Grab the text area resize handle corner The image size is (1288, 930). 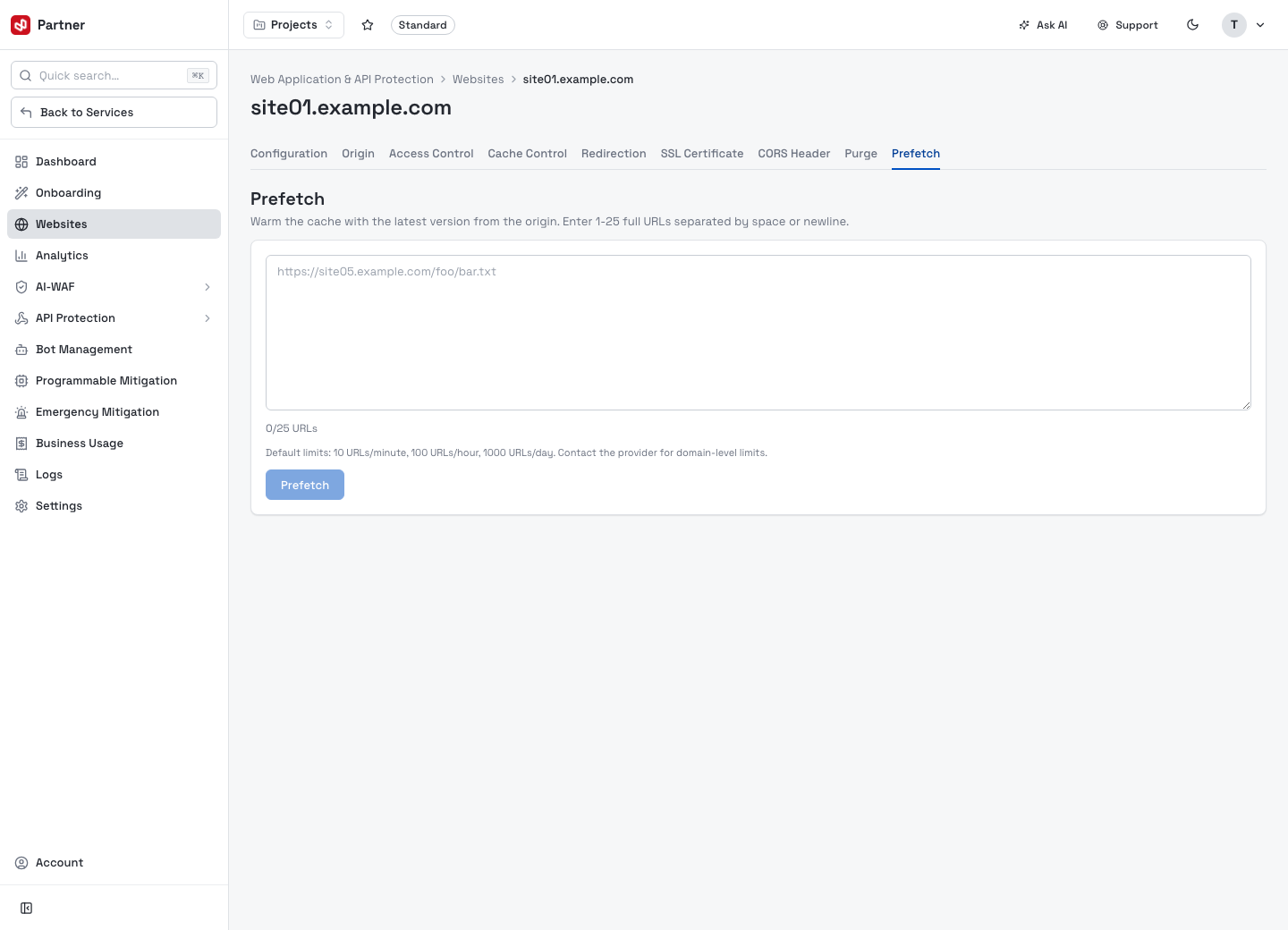pos(1246,405)
